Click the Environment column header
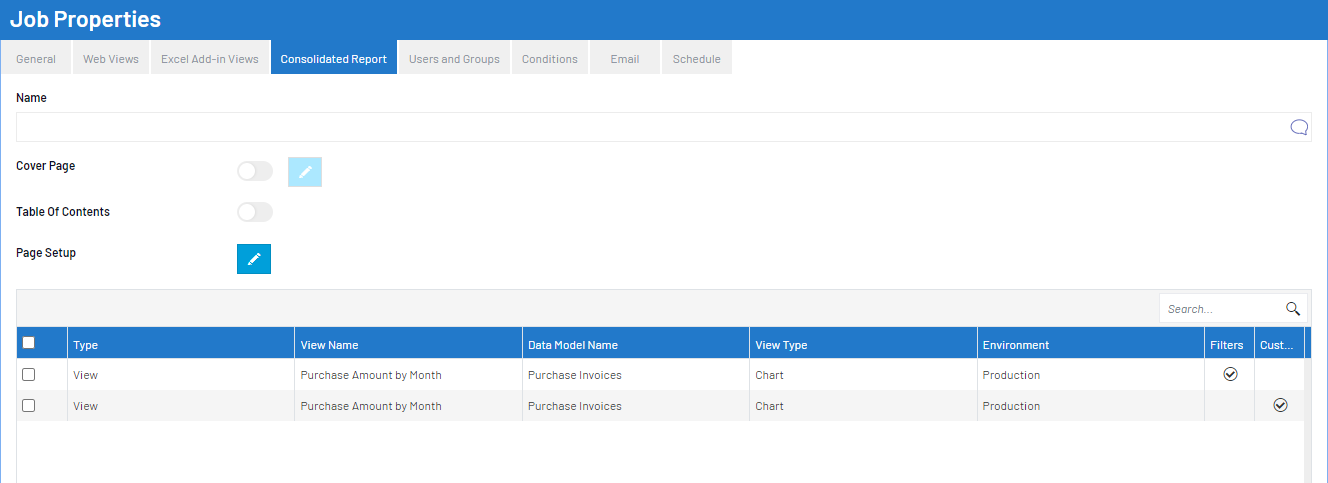The image size is (1328, 483). [x=1016, y=345]
